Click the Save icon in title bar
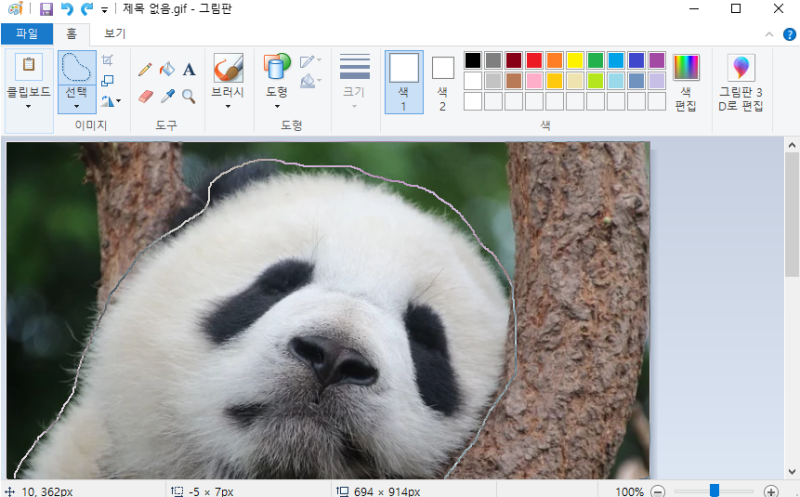Image resolution: width=800 pixels, height=497 pixels. click(46, 9)
